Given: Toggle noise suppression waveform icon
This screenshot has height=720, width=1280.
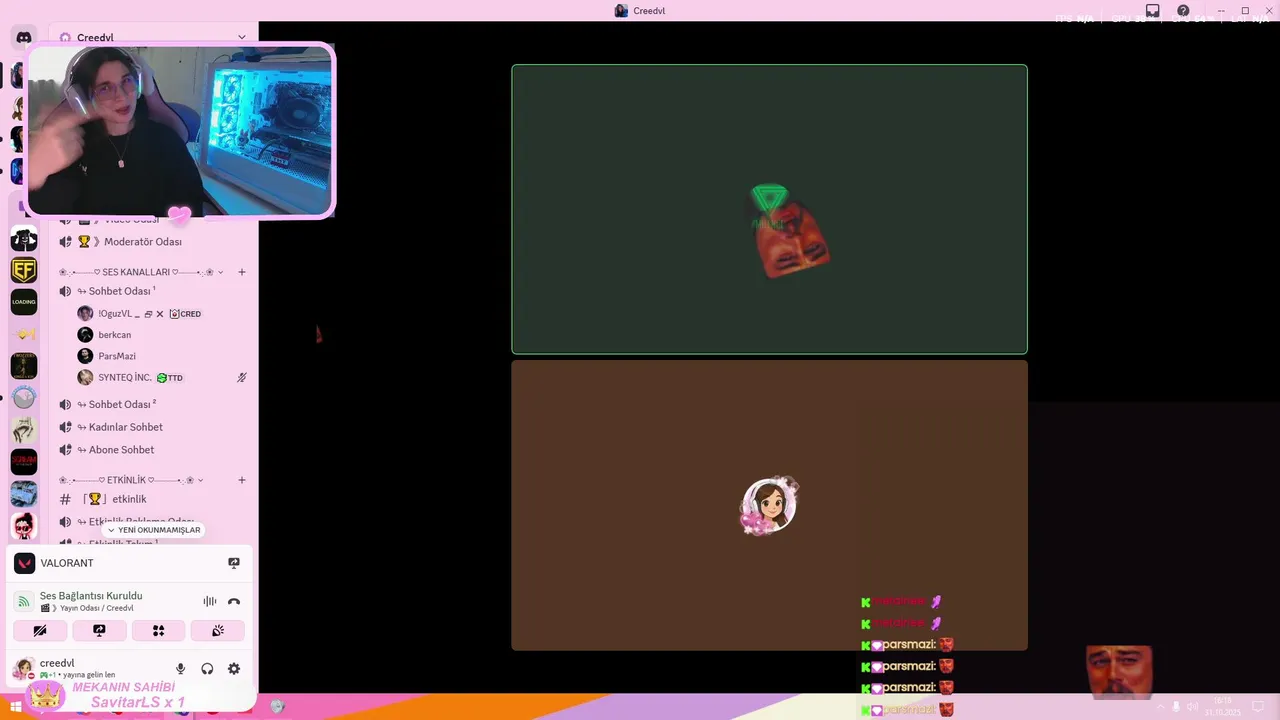Looking at the screenshot, I should 210,601.
